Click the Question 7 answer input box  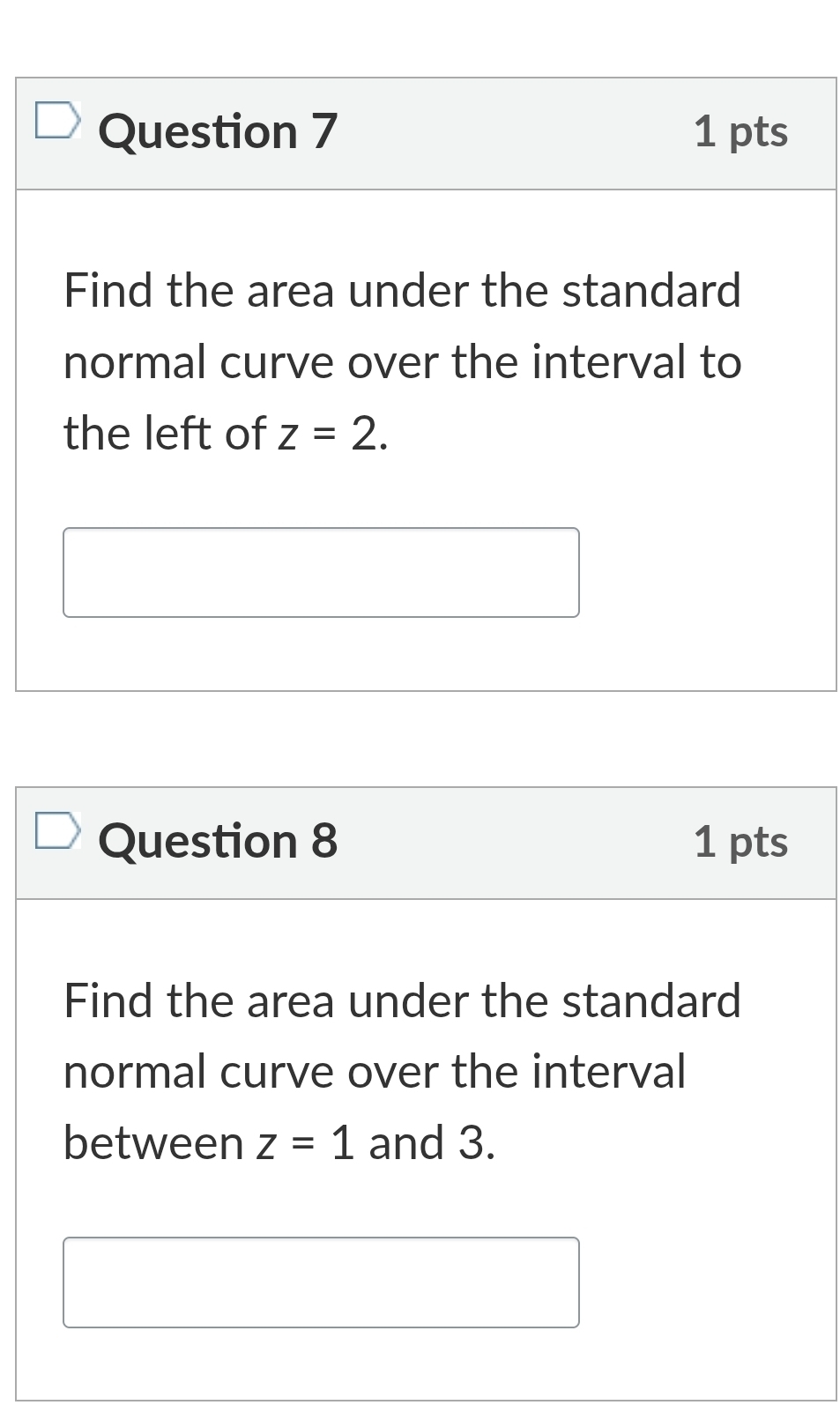[x=321, y=572]
